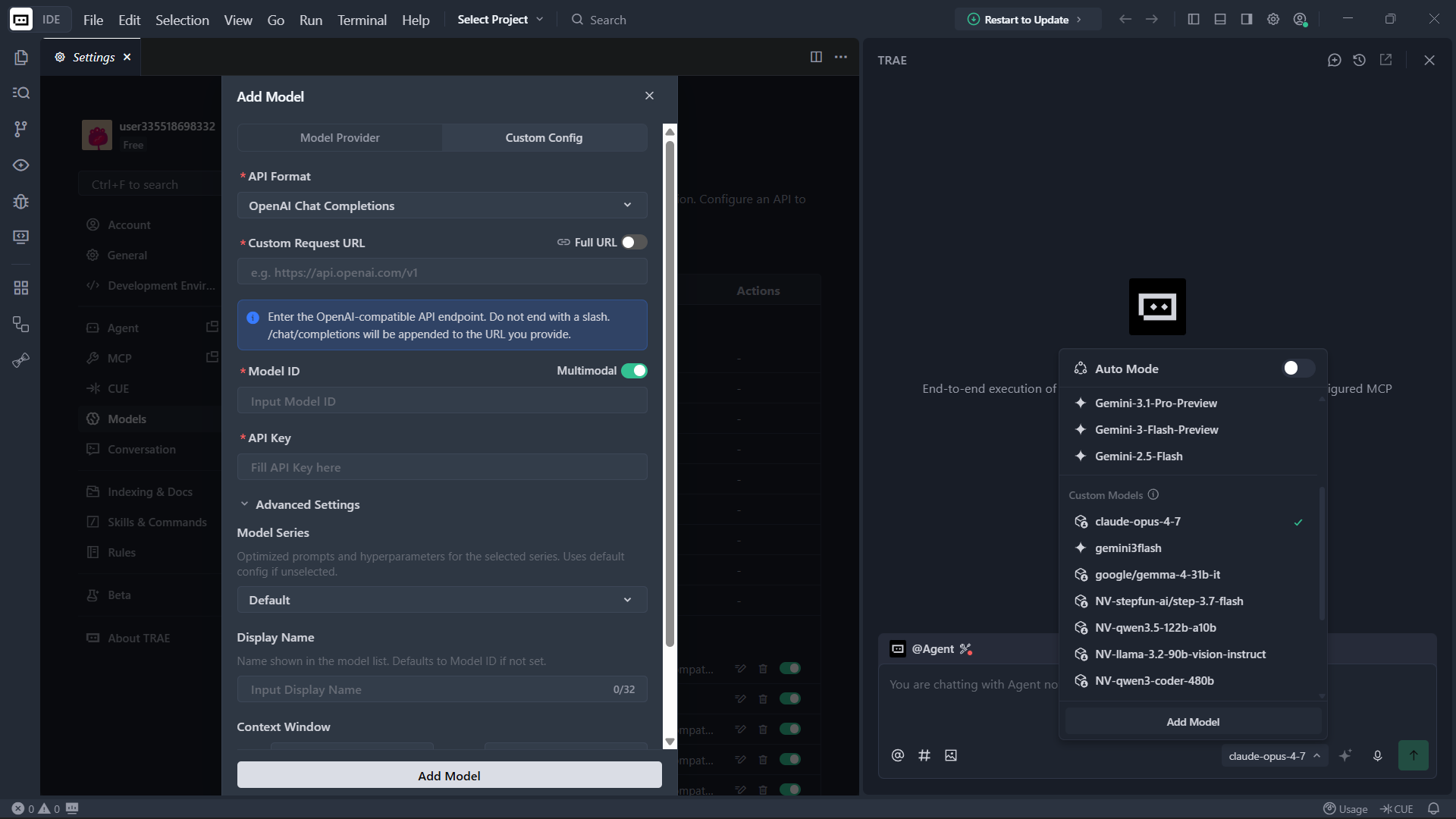Screen dimensions: 1456x819
Task: Go back with the navigation arrow
Action: coord(1125,20)
